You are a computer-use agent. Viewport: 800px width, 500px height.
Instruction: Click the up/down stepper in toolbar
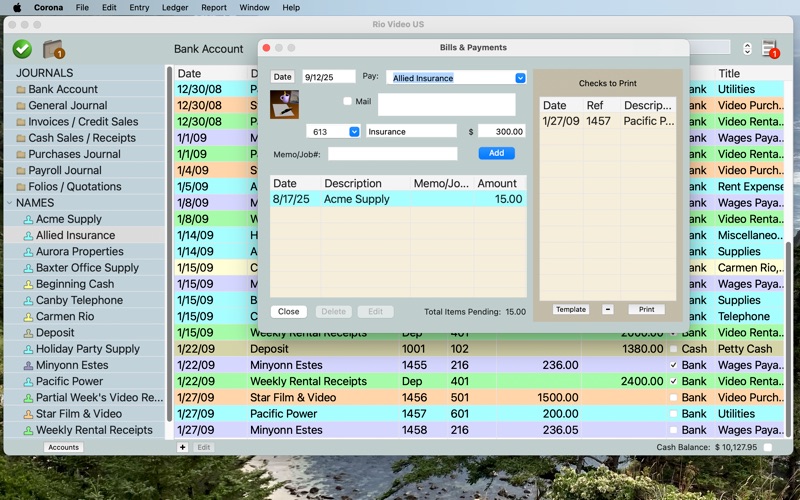tap(747, 48)
